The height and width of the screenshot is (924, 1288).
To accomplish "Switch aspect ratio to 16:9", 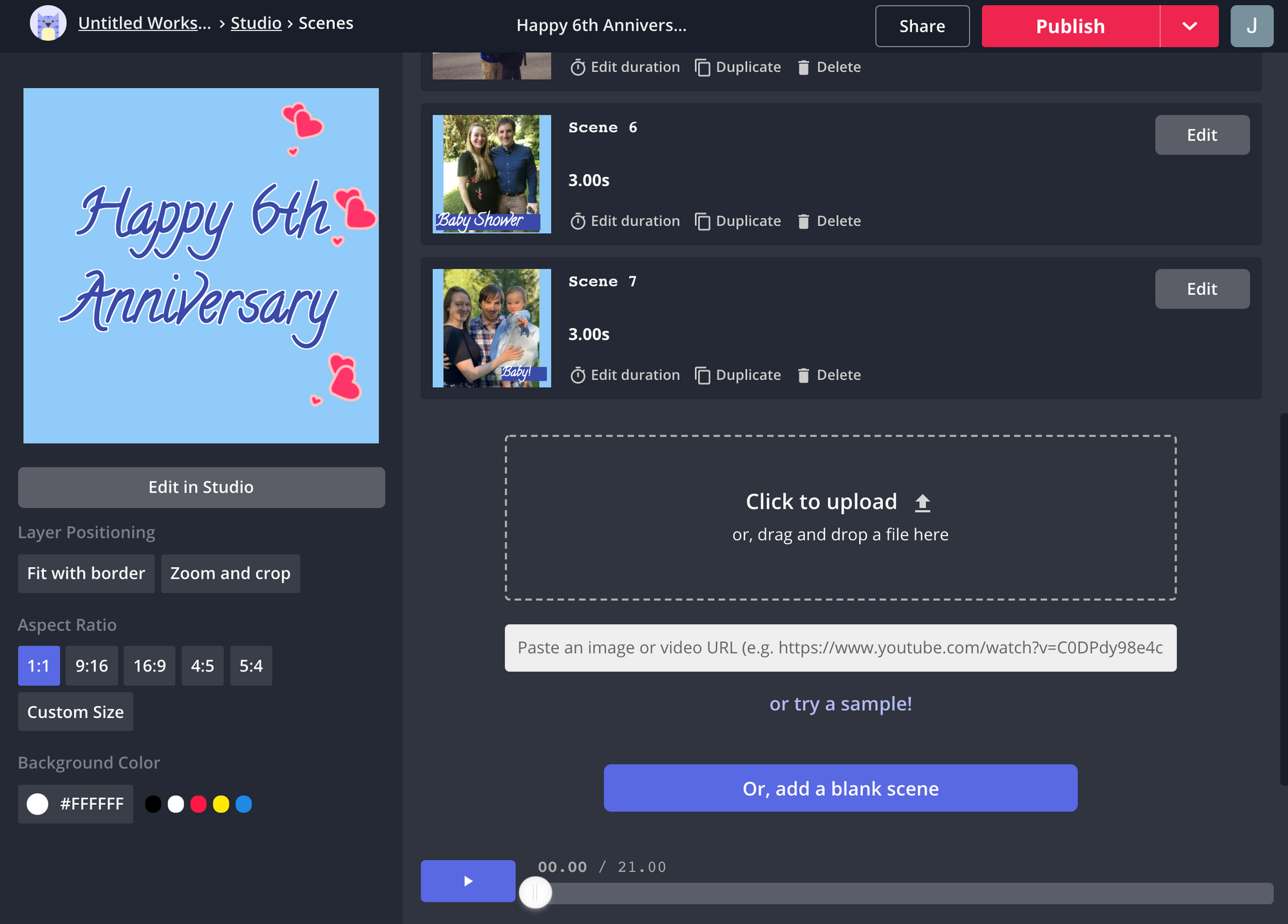I will pos(149,666).
